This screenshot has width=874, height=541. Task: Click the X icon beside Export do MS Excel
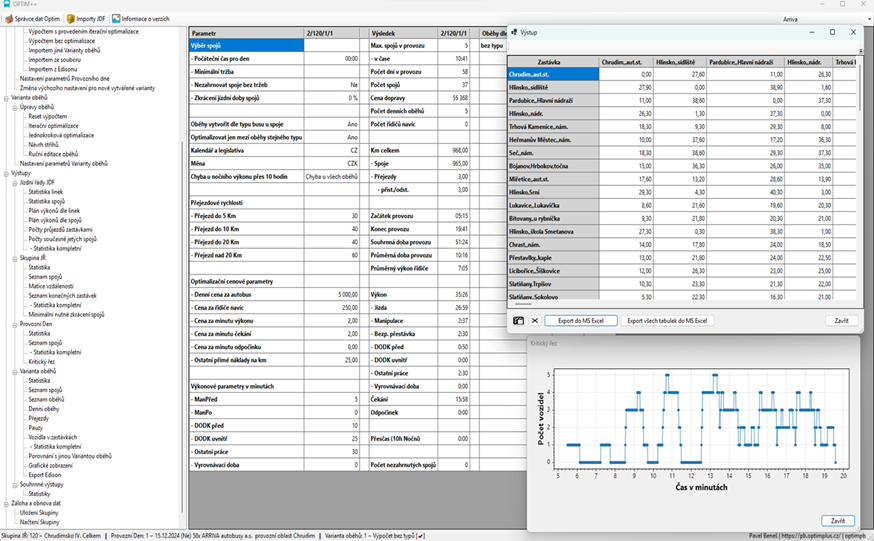click(535, 321)
